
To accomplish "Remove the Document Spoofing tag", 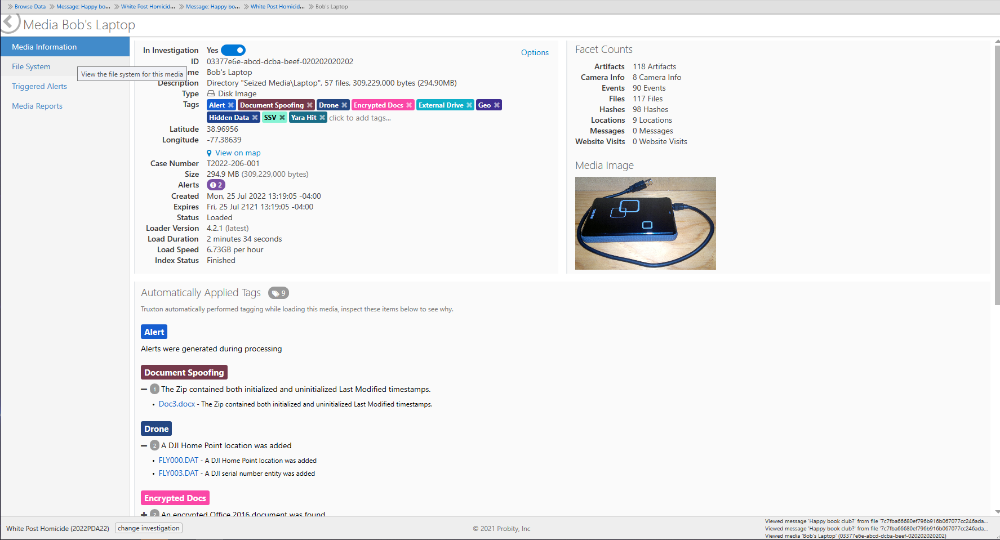I will click(x=310, y=105).
